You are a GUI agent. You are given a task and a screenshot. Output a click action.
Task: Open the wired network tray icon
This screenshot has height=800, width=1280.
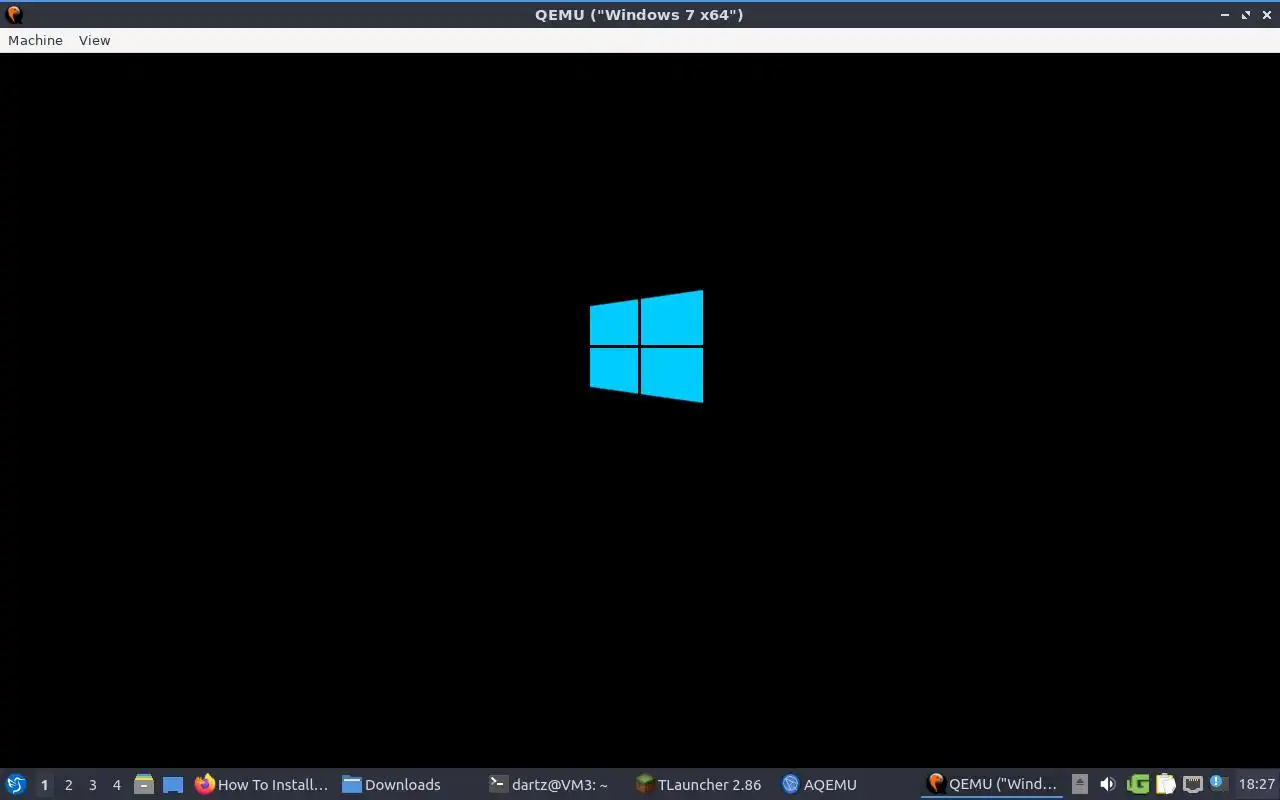coord(1192,784)
